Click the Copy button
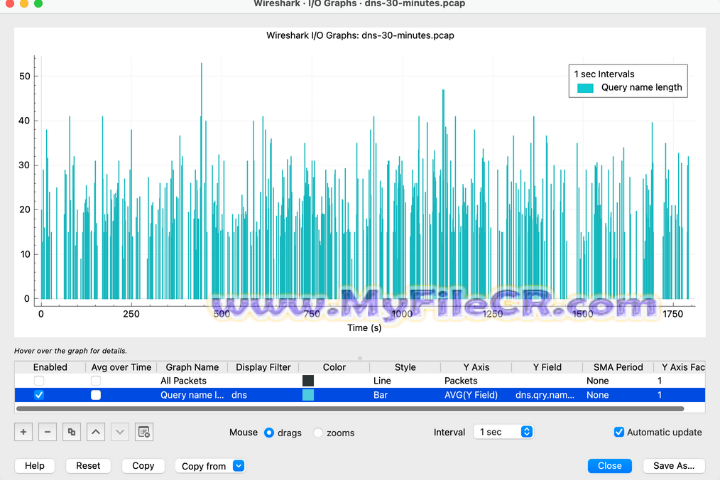Viewport: 720px width, 480px height. tap(143, 466)
